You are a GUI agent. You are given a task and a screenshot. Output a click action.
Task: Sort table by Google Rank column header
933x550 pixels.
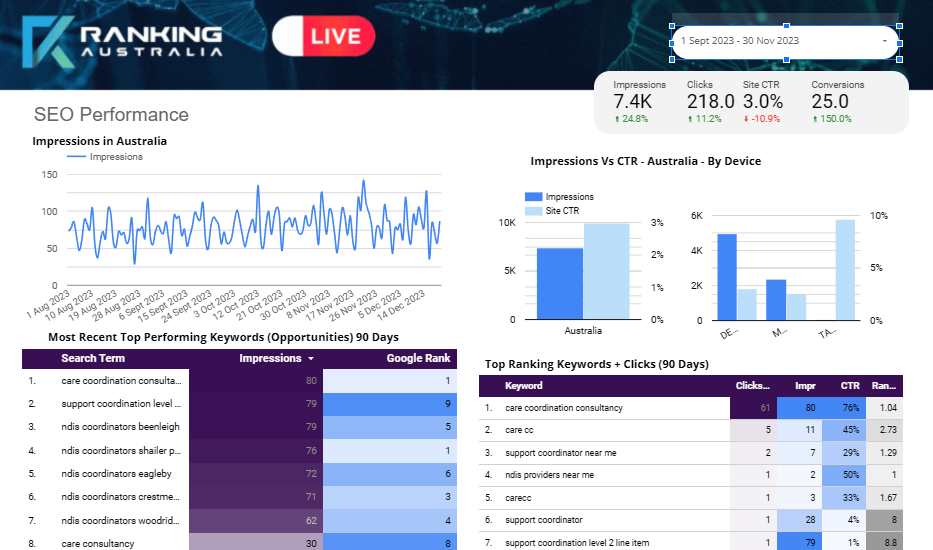[x=418, y=358]
